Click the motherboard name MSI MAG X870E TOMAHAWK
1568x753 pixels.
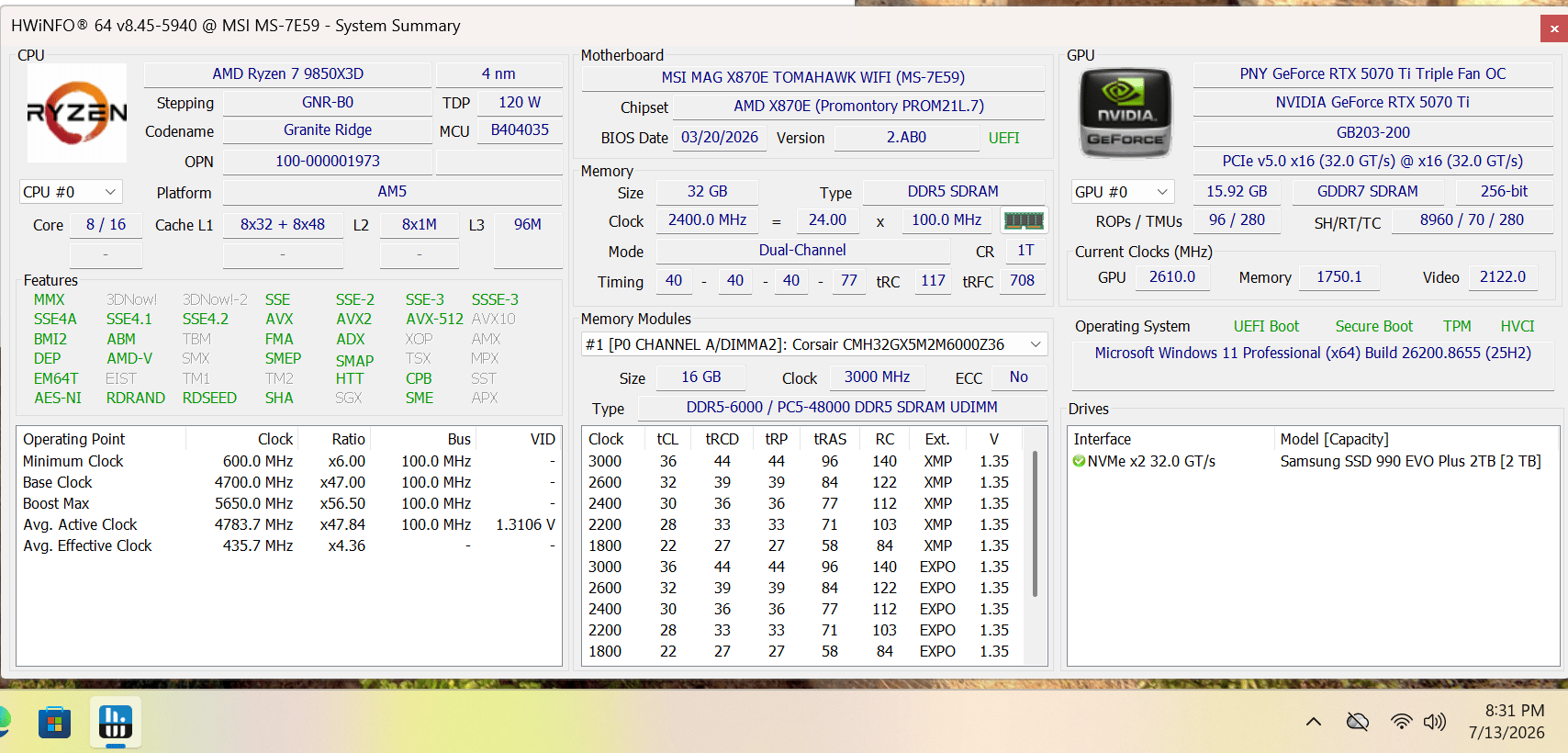[813, 78]
